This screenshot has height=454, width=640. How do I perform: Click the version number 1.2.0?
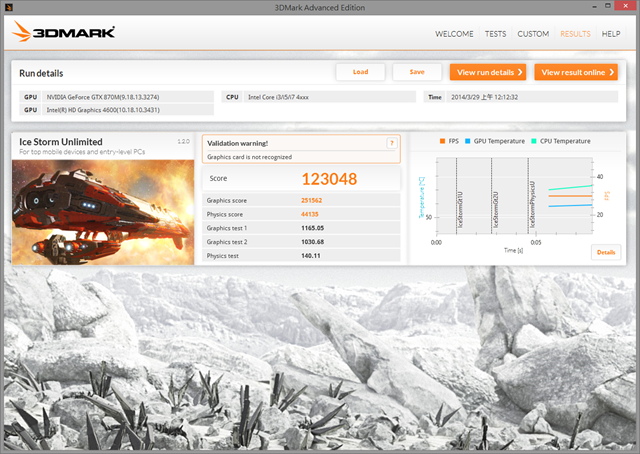[x=183, y=141]
